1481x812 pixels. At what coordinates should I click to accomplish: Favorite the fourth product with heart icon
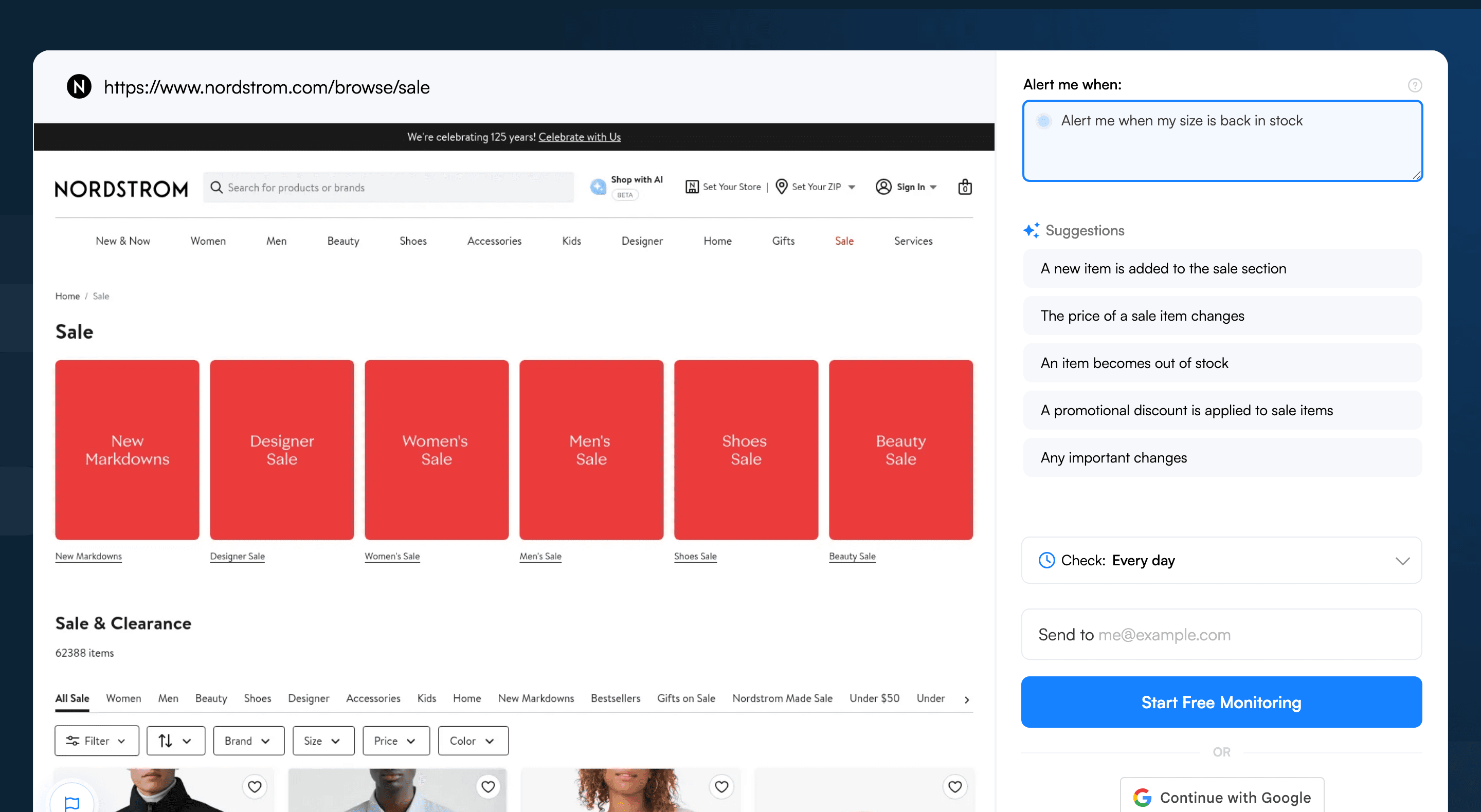(x=955, y=787)
